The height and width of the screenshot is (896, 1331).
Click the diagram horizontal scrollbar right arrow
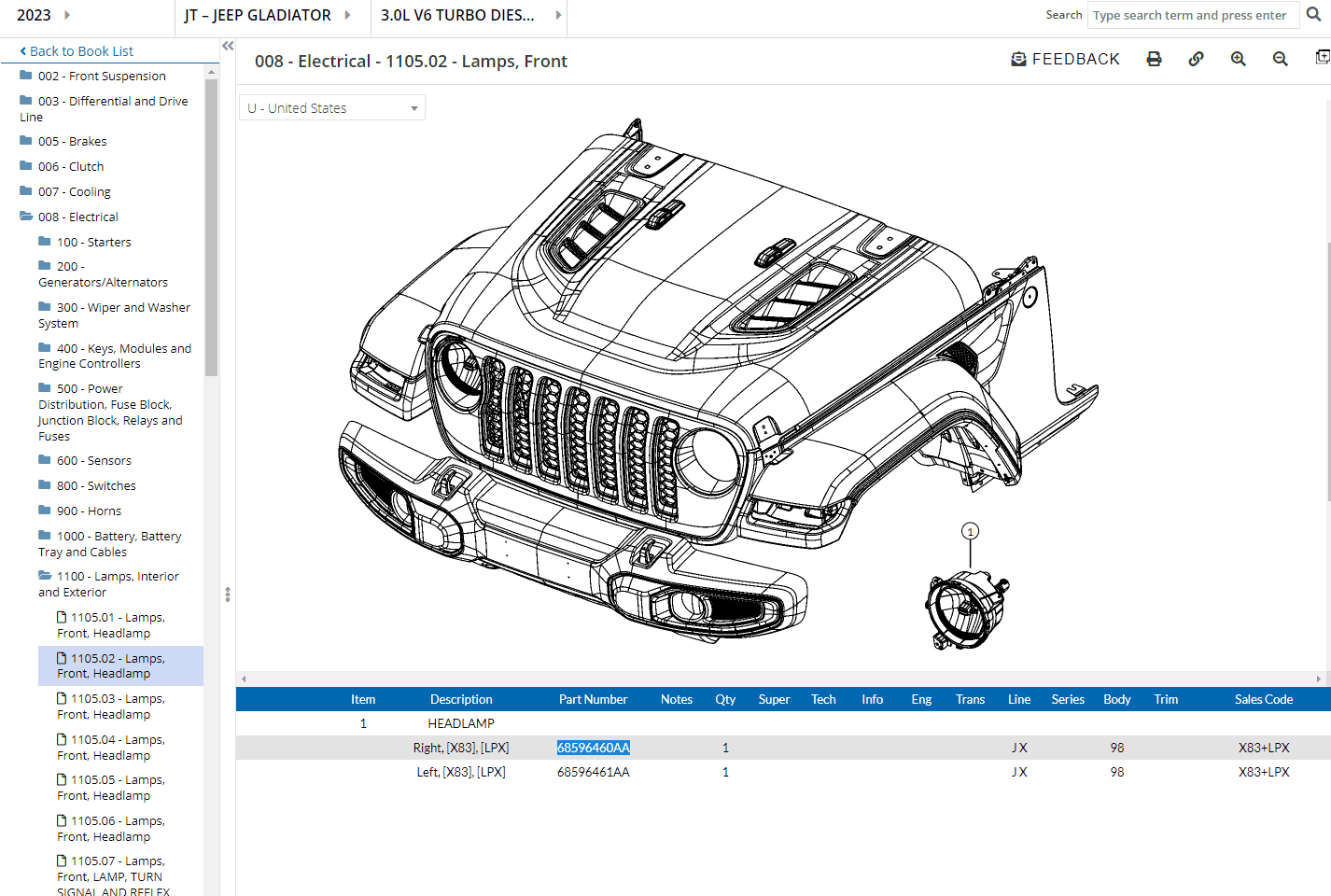click(1318, 679)
